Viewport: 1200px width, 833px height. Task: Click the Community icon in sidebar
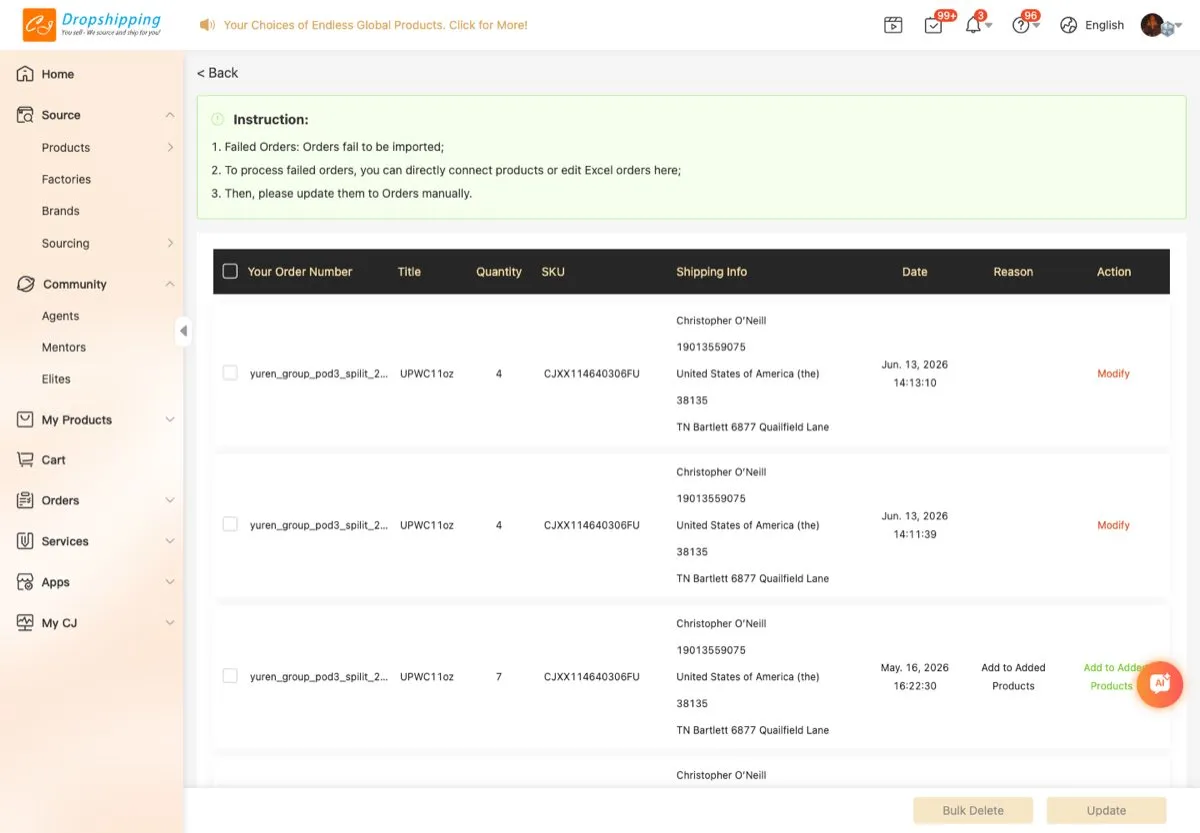[25, 284]
